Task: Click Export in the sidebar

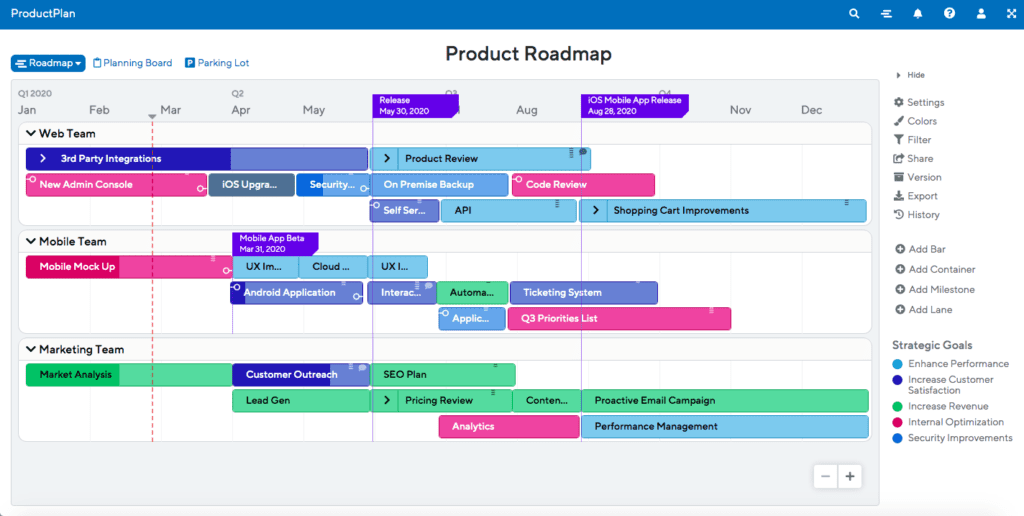Action: point(916,196)
